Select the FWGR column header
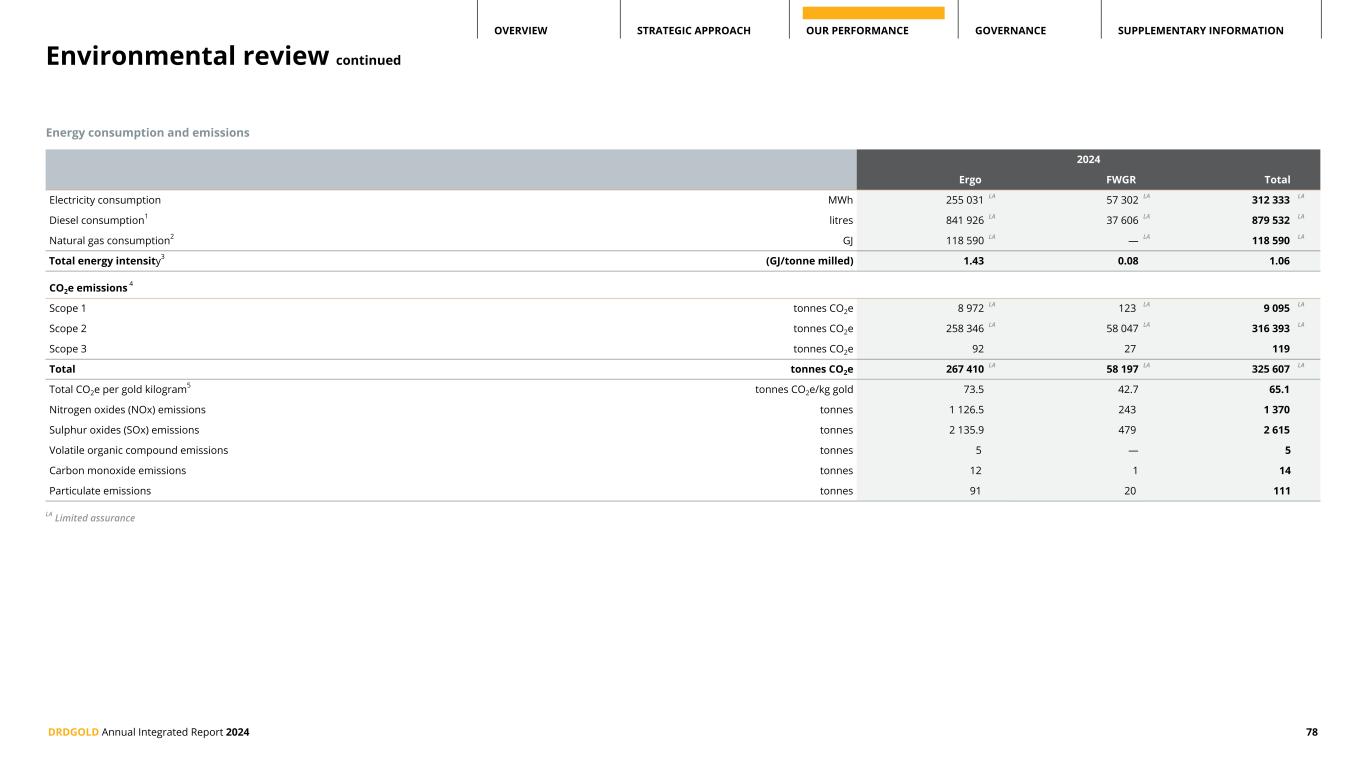 pyautogui.click(x=1122, y=180)
